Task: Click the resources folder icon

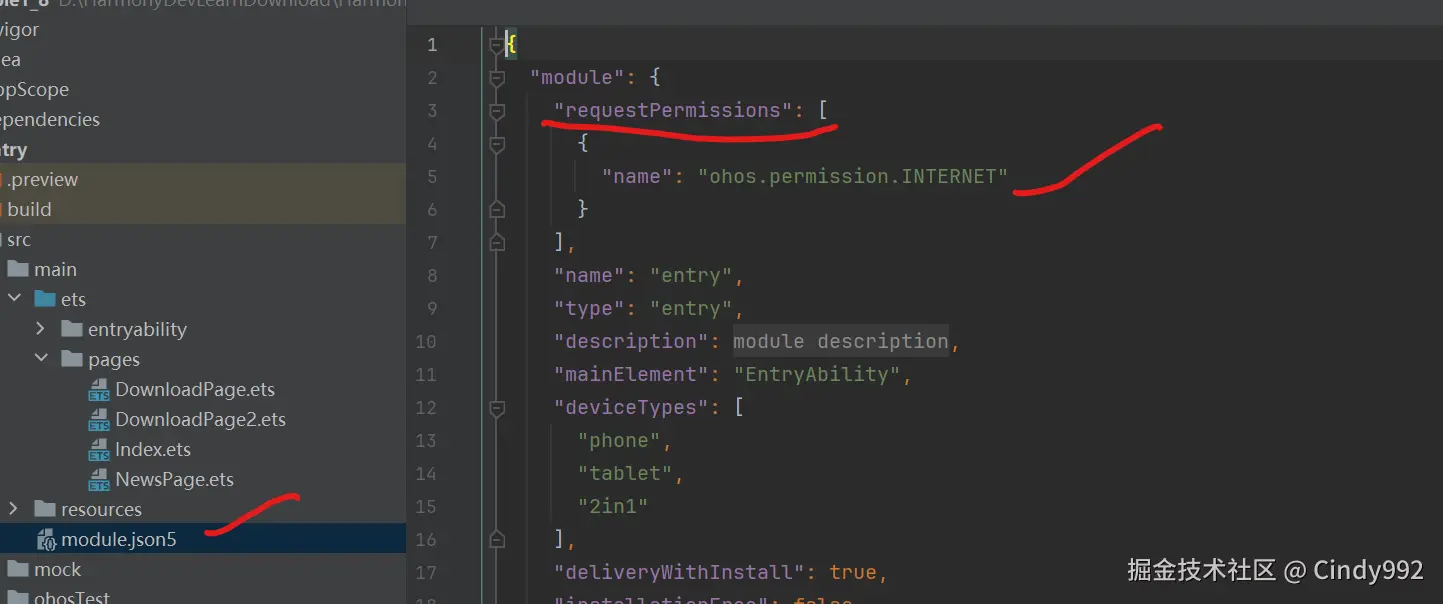Action: point(45,509)
